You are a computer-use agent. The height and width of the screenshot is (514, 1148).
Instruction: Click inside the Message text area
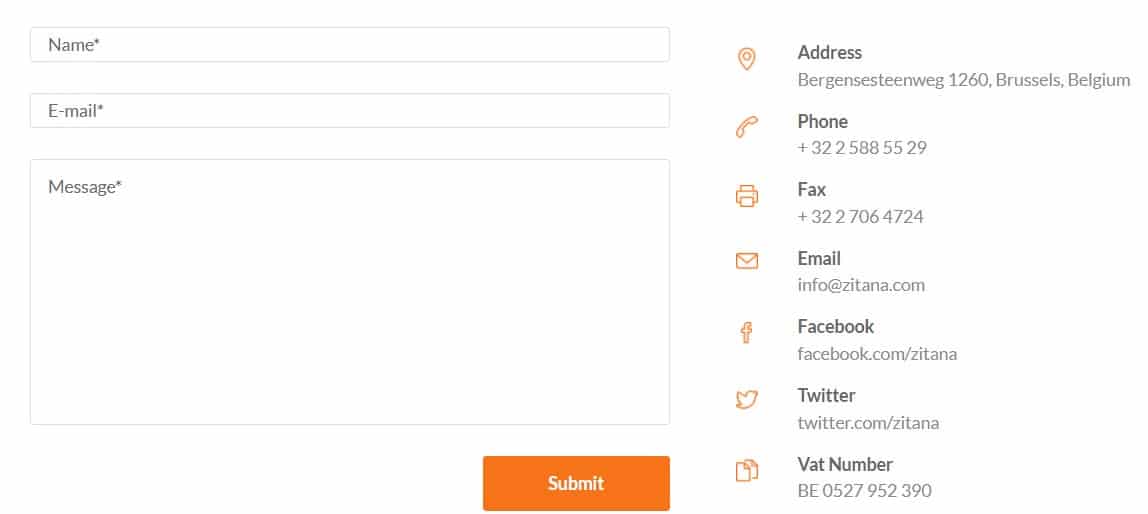tap(349, 291)
